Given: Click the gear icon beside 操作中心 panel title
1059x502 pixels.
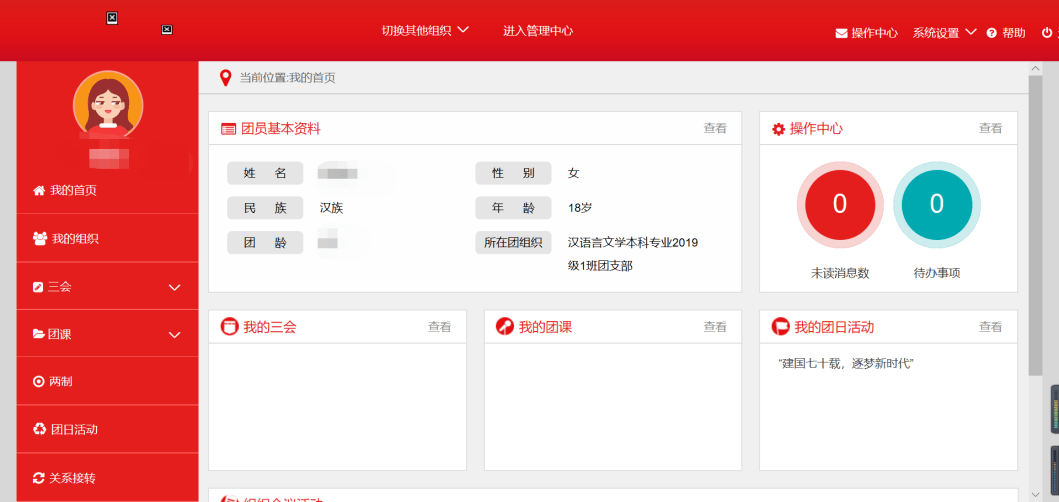Looking at the screenshot, I should [779, 129].
